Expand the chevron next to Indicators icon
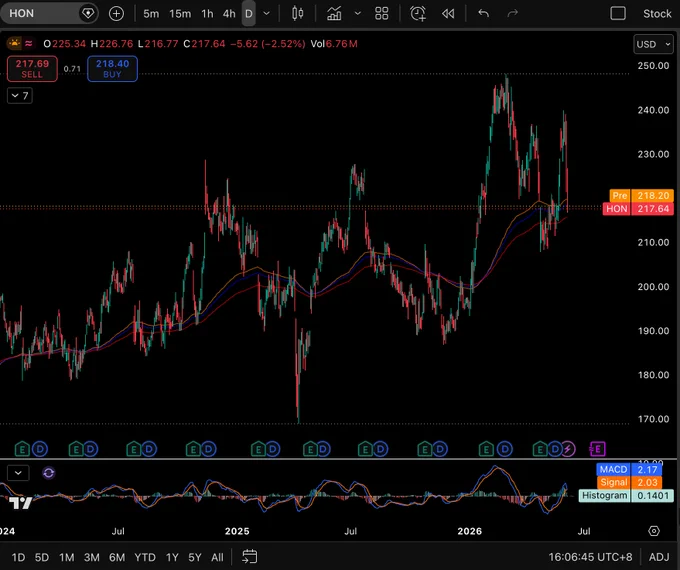 point(358,13)
